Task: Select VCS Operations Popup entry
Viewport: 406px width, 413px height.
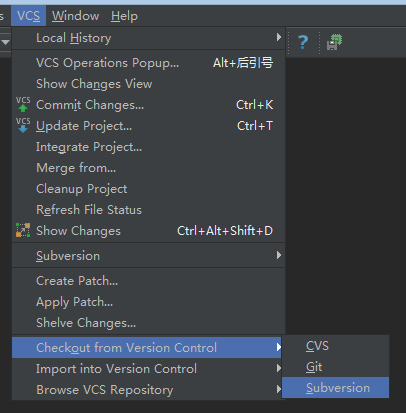Action: (148, 63)
